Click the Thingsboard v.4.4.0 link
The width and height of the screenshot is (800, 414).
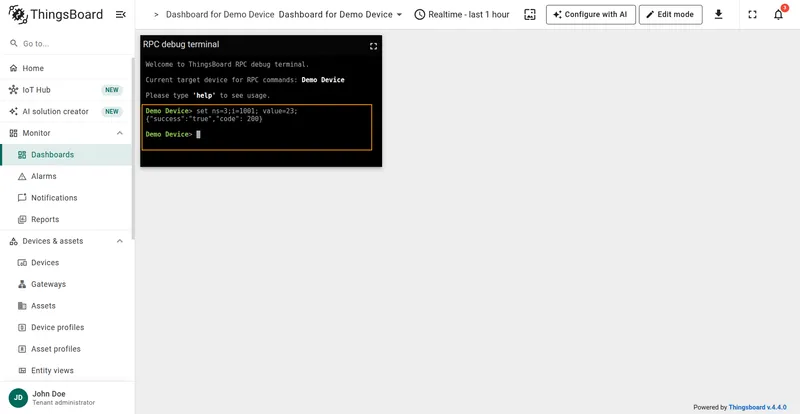point(758,407)
